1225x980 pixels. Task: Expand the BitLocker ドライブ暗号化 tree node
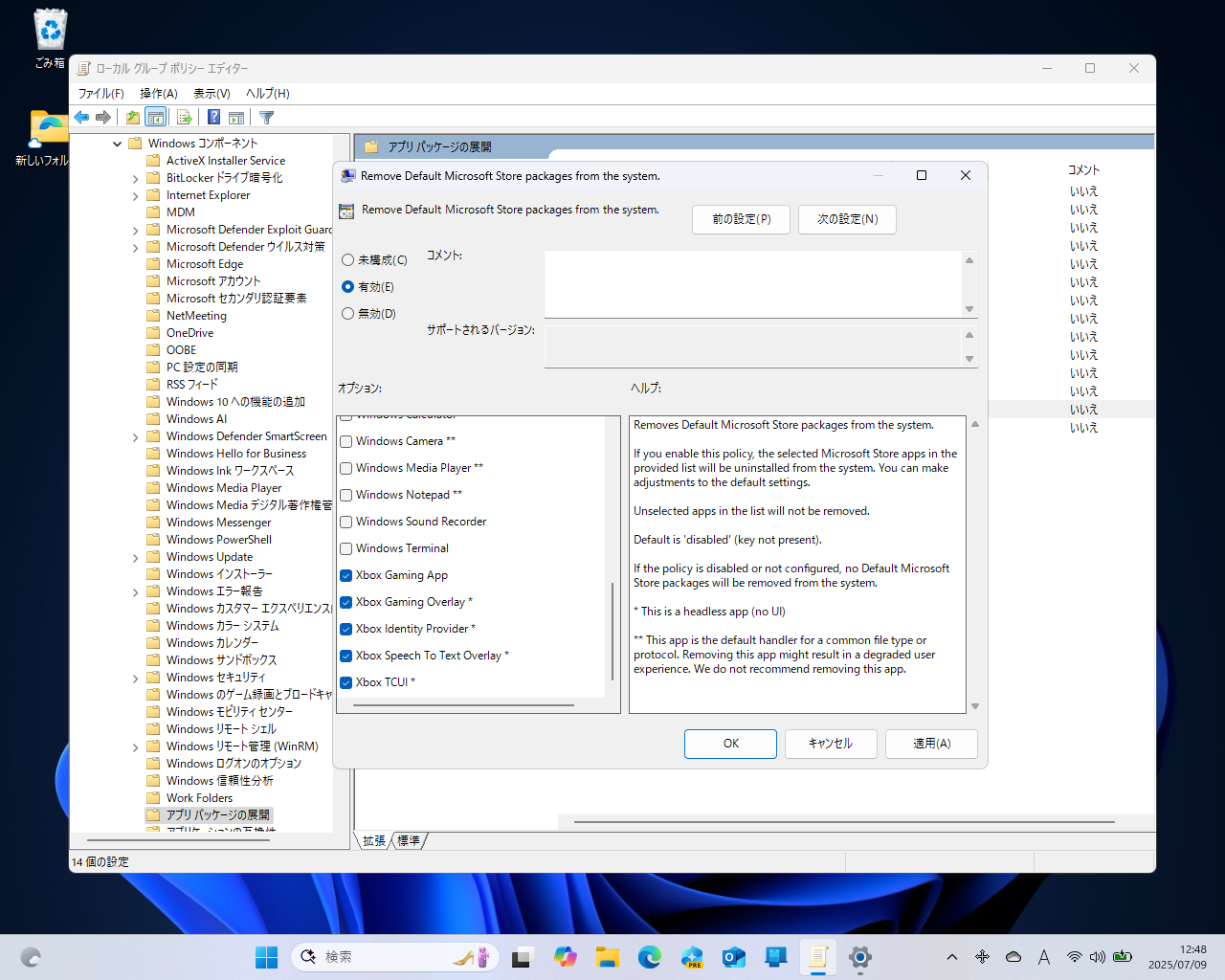pyautogui.click(x=135, y=178)
